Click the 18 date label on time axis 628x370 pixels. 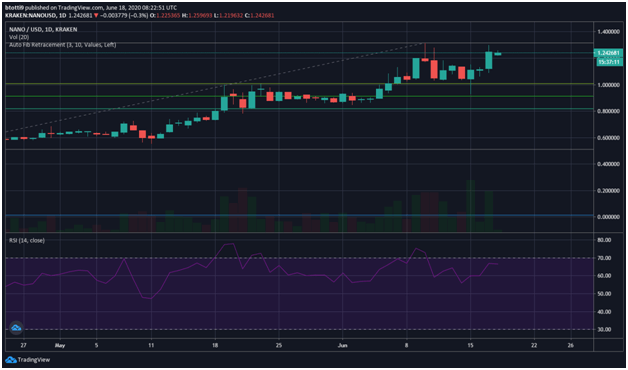pyautogui.click(x=215, y=345)
